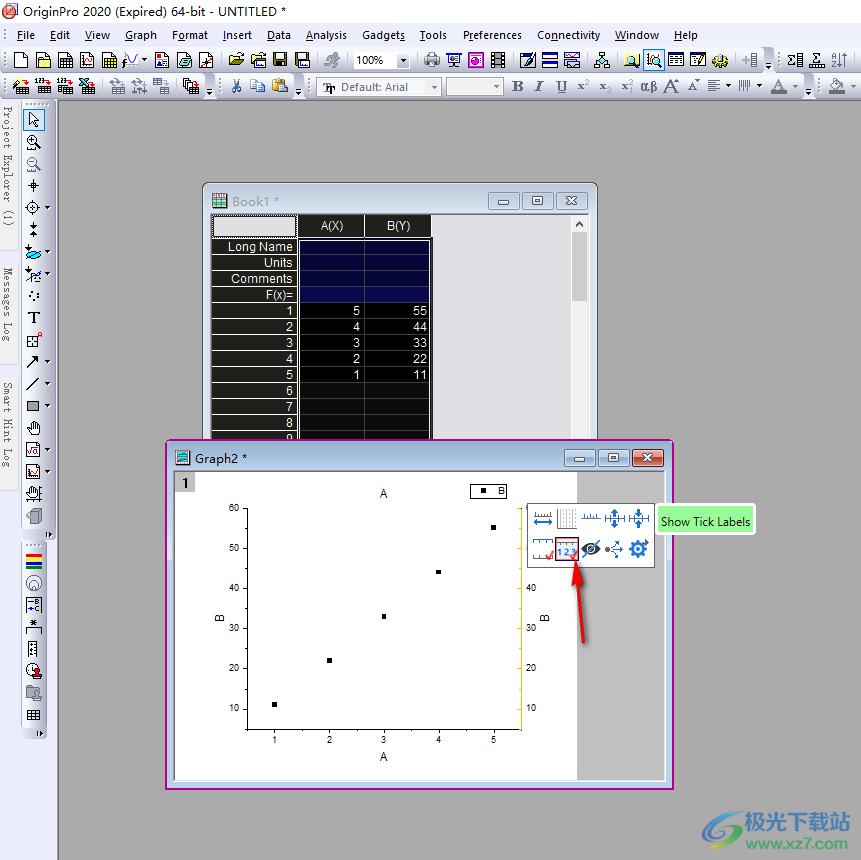Click the color palette icon in the left toolbar
This screenshot has height=860, width=861.
point(33,560)
